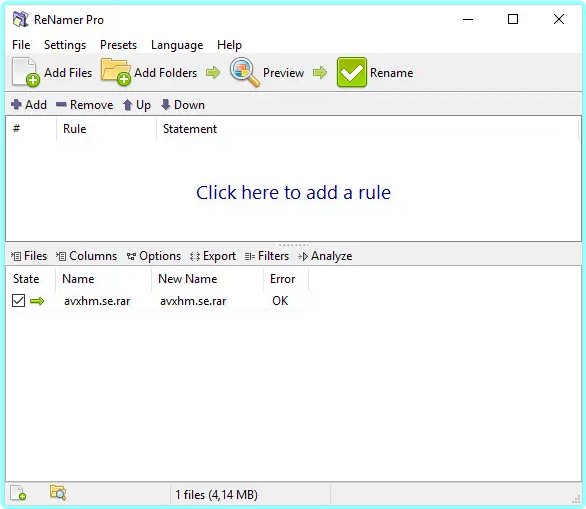Click the Preview text label
Viewport: 586px width, 509px height.
(283, 73)
